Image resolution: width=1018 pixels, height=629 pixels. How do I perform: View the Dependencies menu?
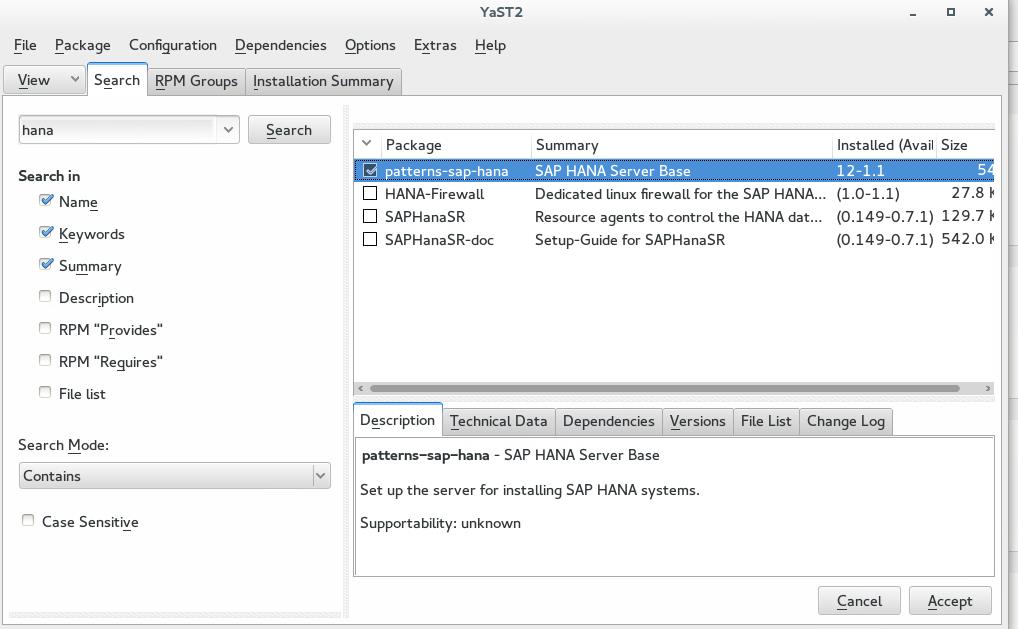click(x=280, y=45)
